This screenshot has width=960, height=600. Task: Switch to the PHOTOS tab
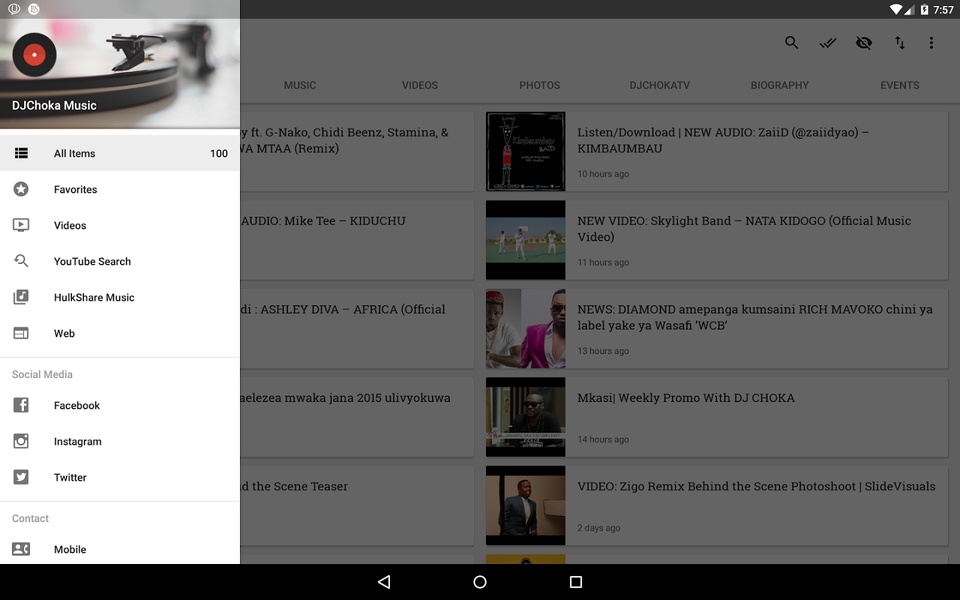[539, 85]
